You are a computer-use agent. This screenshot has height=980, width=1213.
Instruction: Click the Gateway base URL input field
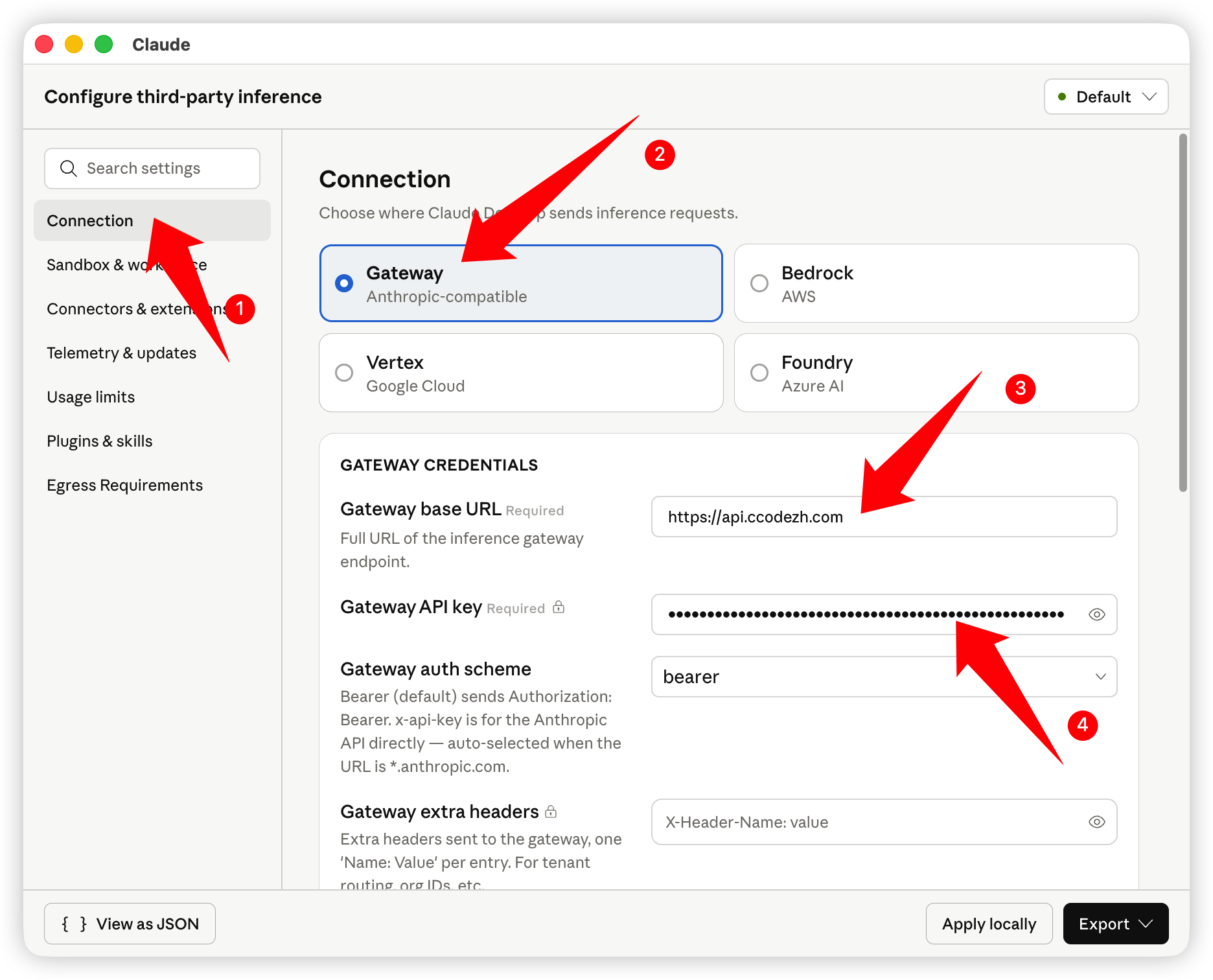tap(884, 517)
